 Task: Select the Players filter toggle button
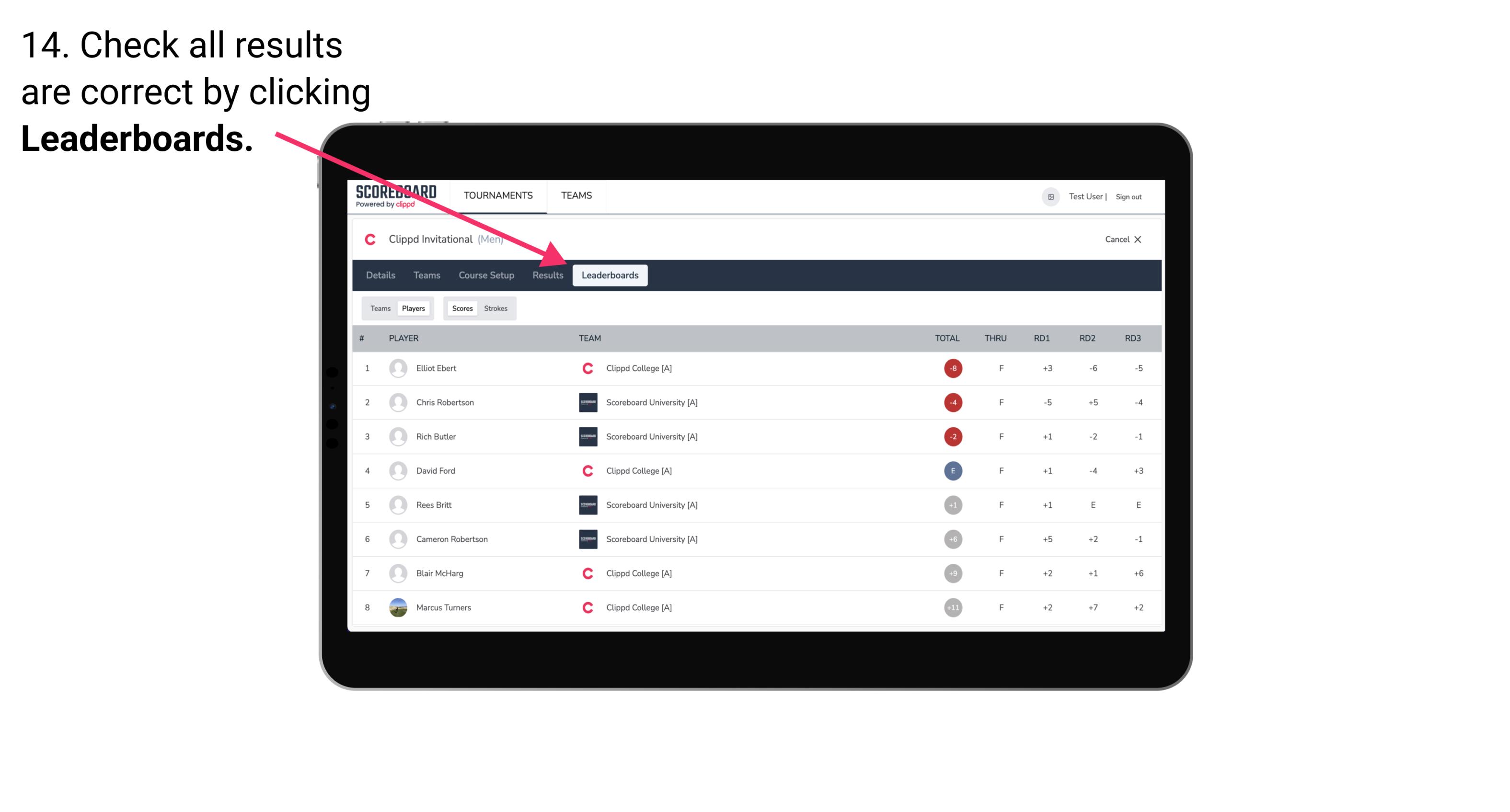pyautogui.click(x=412, y=308)
